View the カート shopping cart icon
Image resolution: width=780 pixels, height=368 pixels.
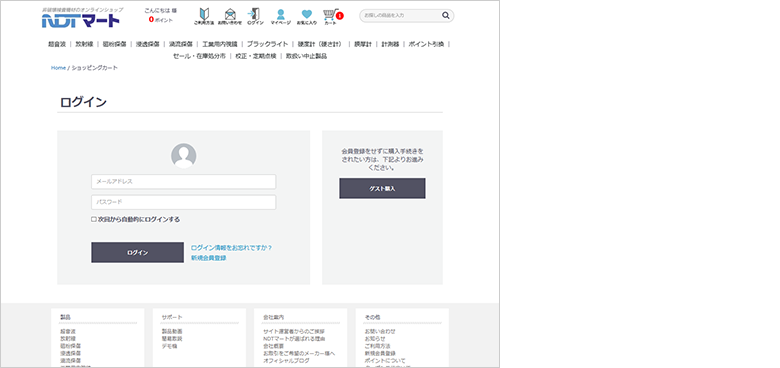point(331,16)
